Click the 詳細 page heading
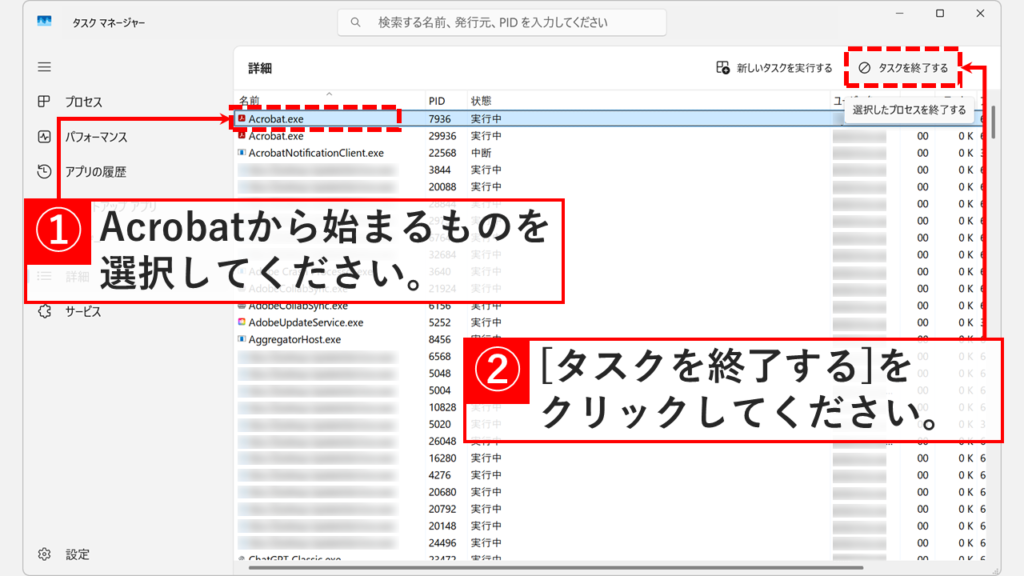 260,68
